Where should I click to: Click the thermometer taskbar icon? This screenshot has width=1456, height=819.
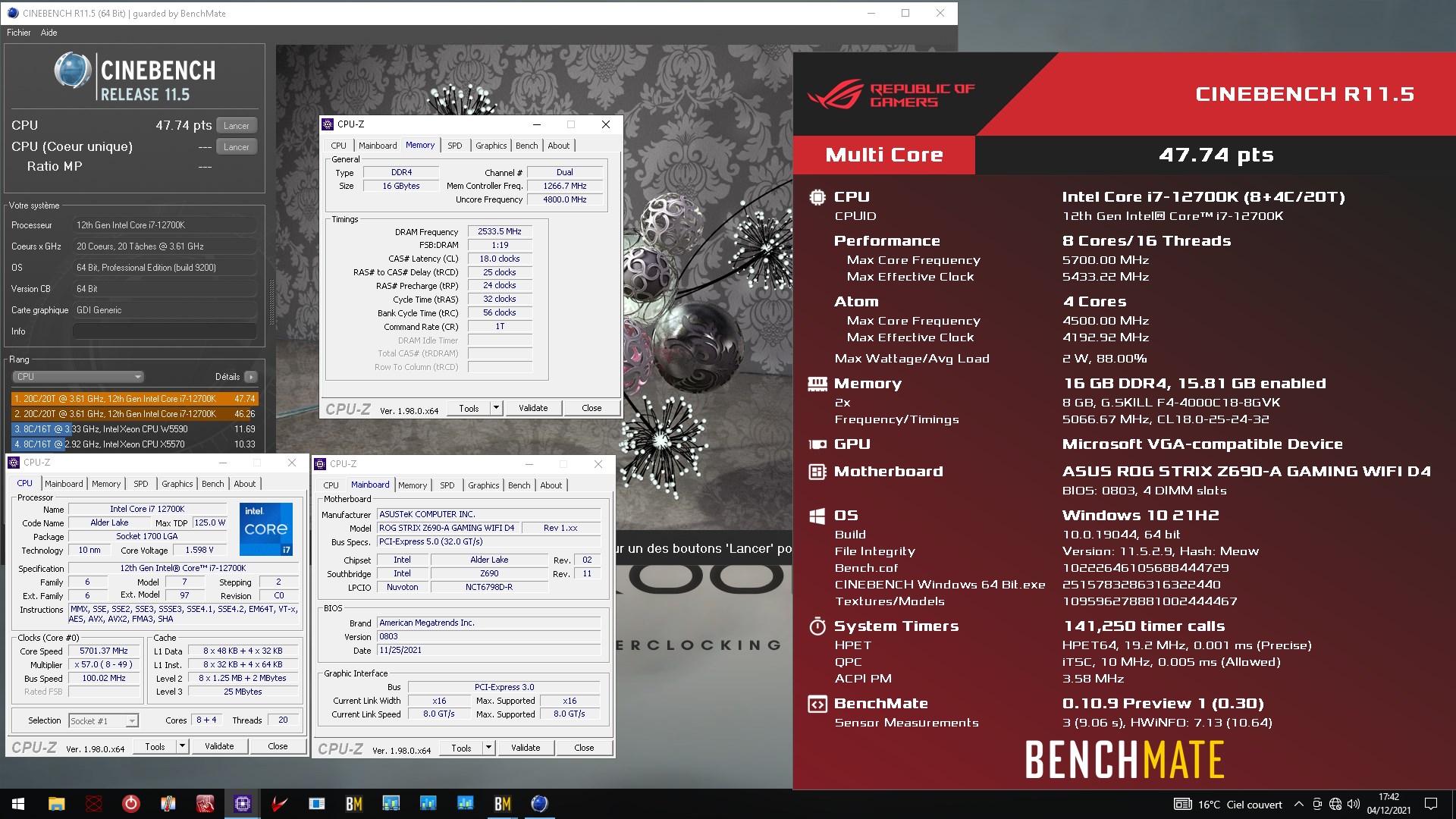point(168,804)
